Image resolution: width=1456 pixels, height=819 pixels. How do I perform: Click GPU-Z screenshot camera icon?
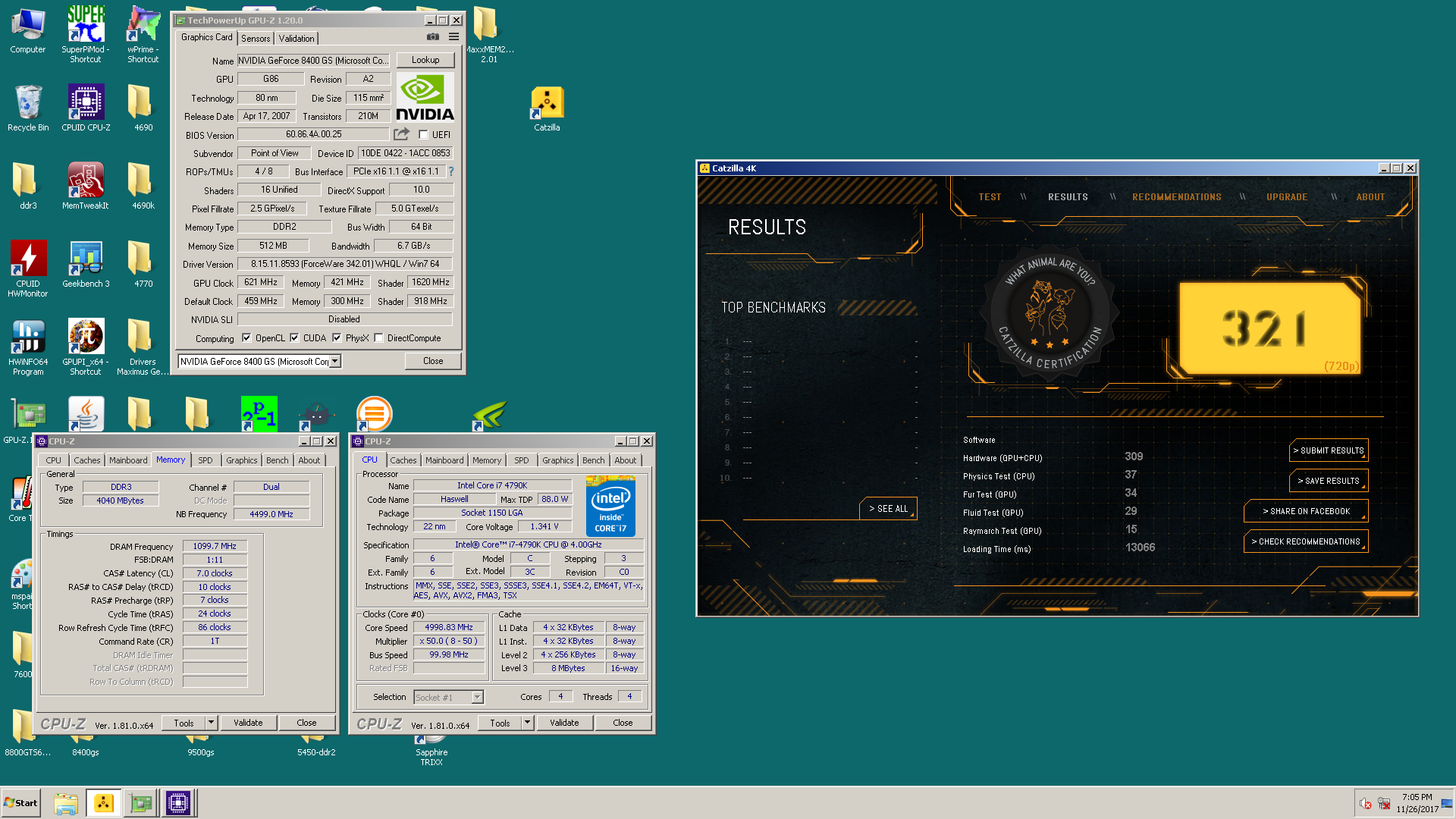pyautogui.click(x=433, y=36)
